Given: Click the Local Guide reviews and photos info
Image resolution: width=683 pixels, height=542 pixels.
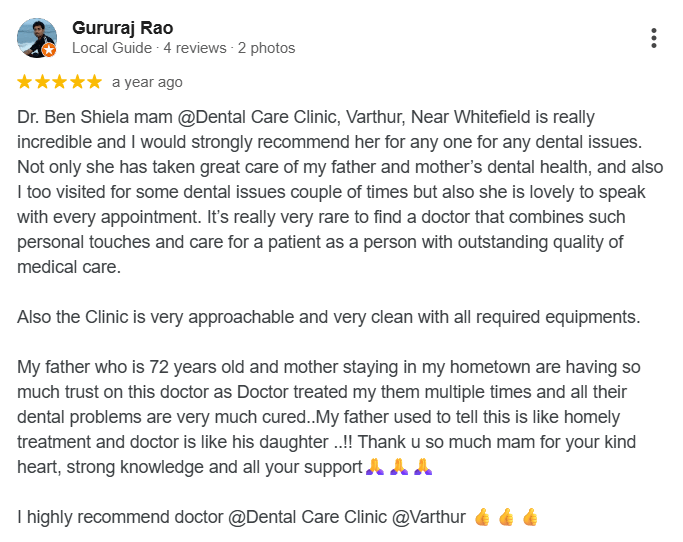Looking at the screenshot, I should [184, 48].
